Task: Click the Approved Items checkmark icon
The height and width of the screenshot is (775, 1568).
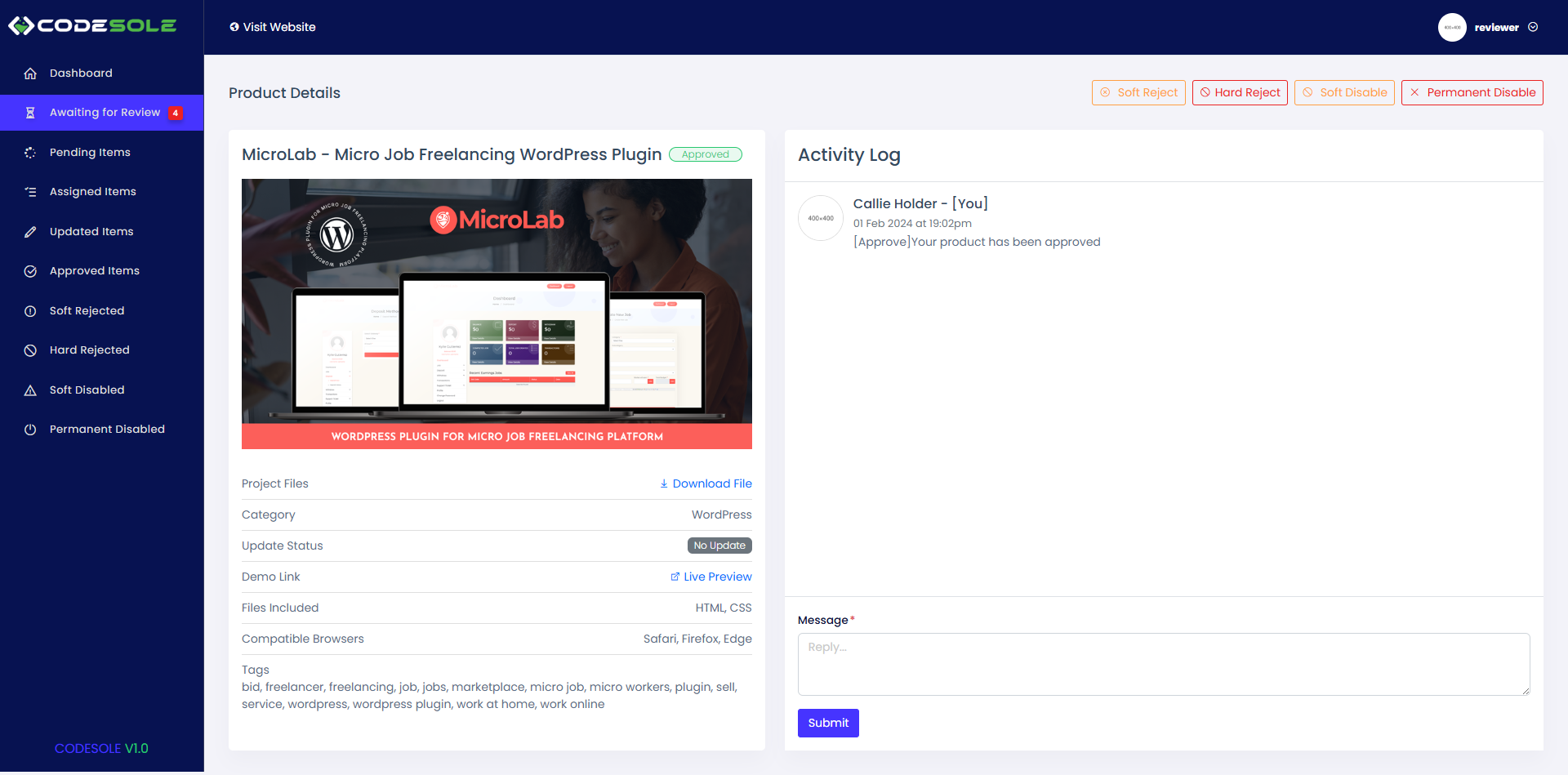Action: tap(30, 271)
